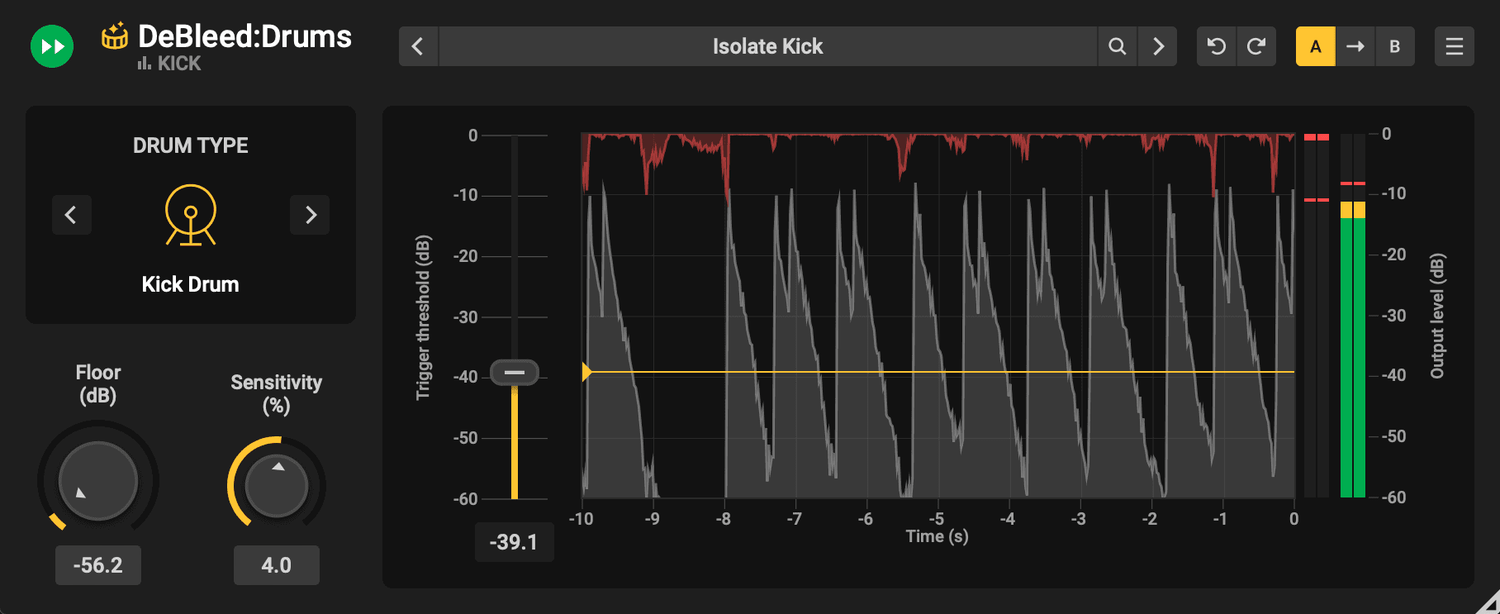Go to previous preset
Viewport: 1500px width, 614px height.
pos(418,46)
